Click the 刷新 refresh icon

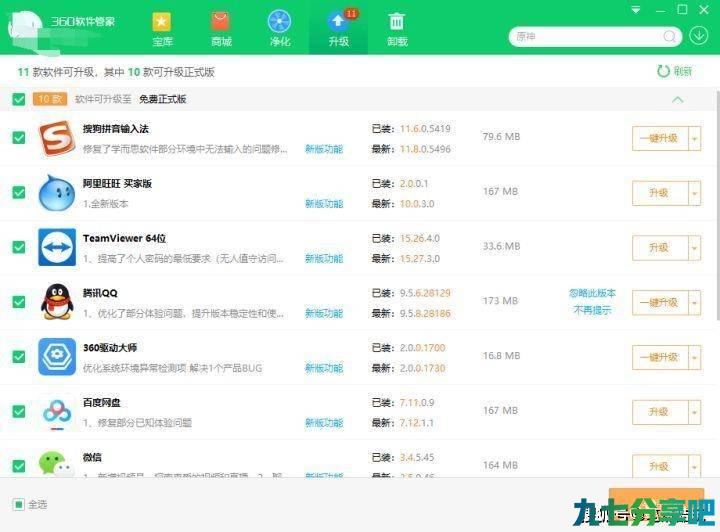663,71
